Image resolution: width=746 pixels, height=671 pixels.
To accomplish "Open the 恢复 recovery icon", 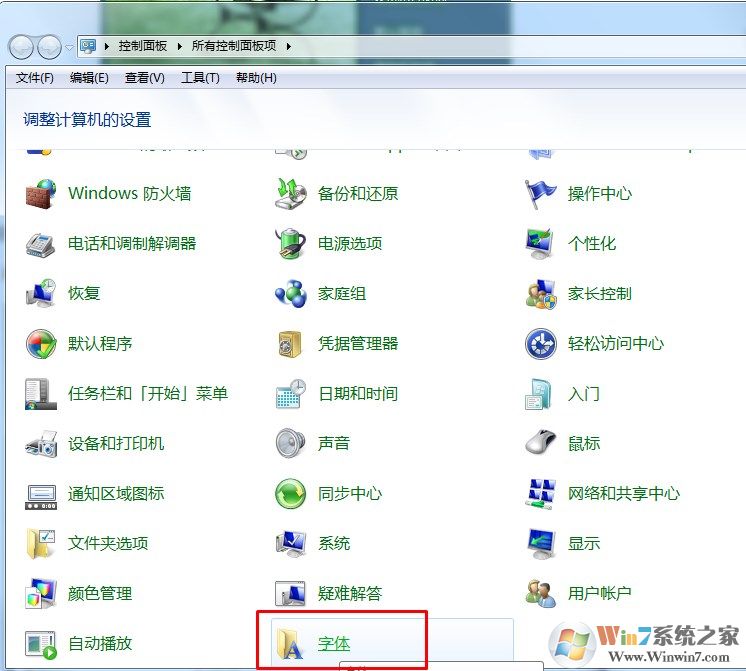I will tap(41, 294).
